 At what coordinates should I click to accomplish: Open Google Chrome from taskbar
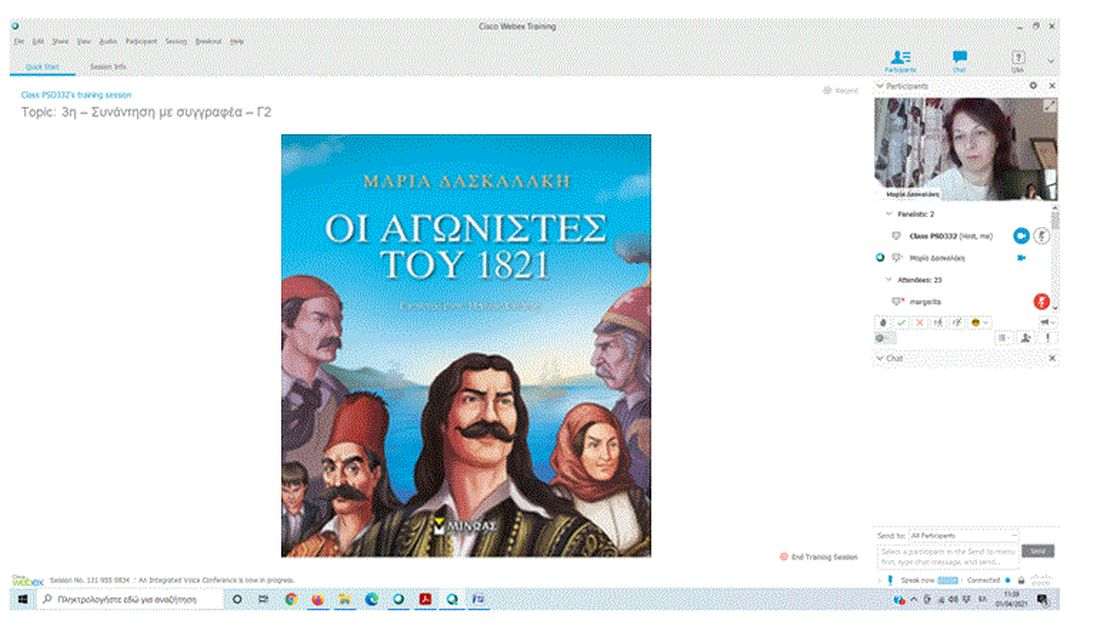coord(291,600)
